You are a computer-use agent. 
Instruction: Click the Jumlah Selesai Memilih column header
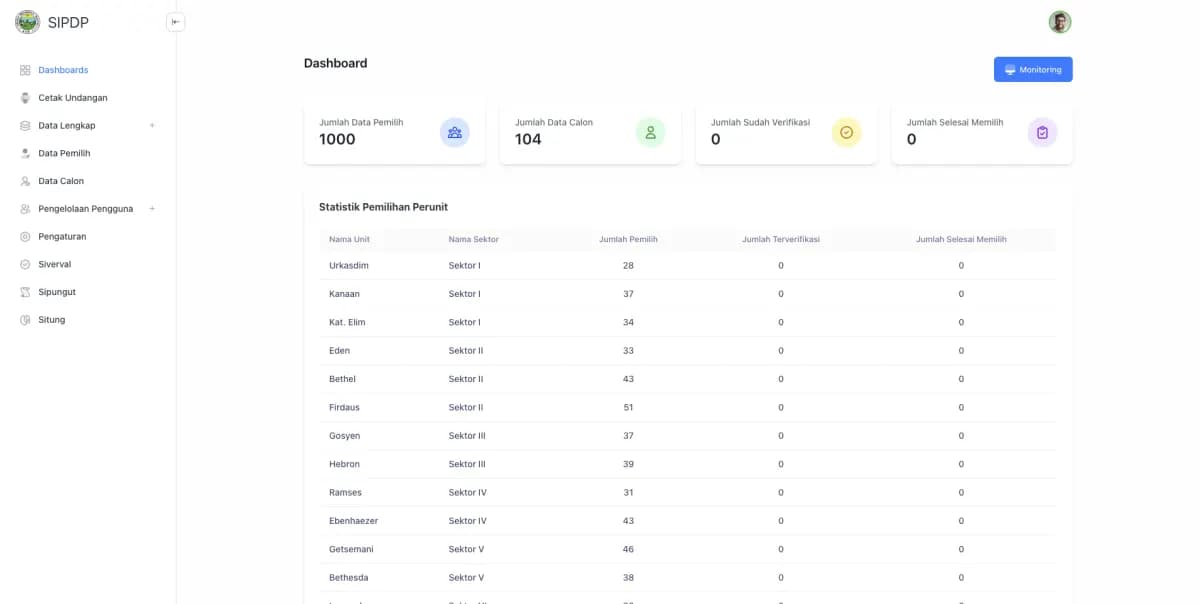[x=961, y=240]
